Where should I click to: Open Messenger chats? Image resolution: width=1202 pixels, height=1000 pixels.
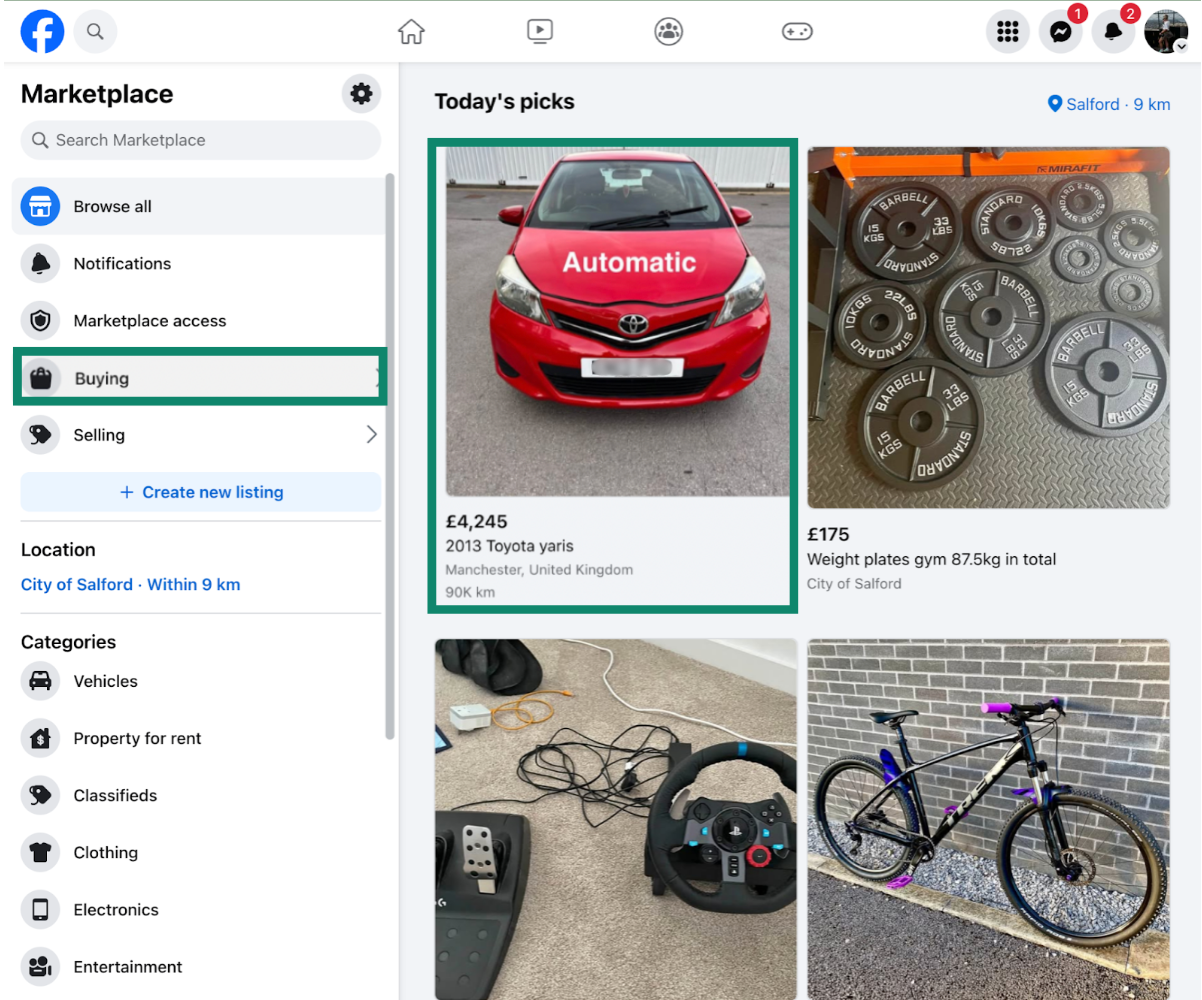pos(1060,31)
